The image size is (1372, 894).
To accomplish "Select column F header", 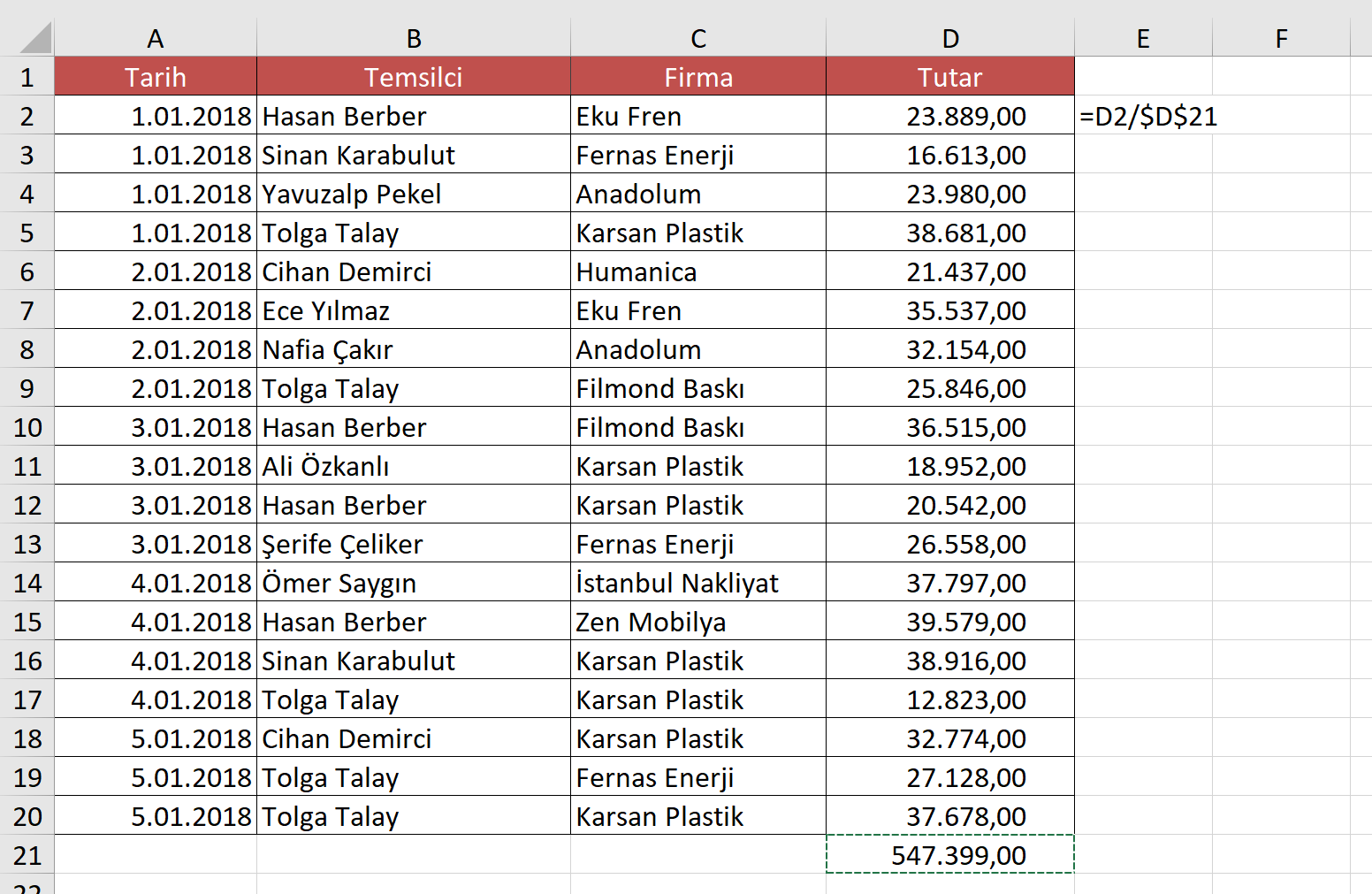I will (x=1282, y=38).
